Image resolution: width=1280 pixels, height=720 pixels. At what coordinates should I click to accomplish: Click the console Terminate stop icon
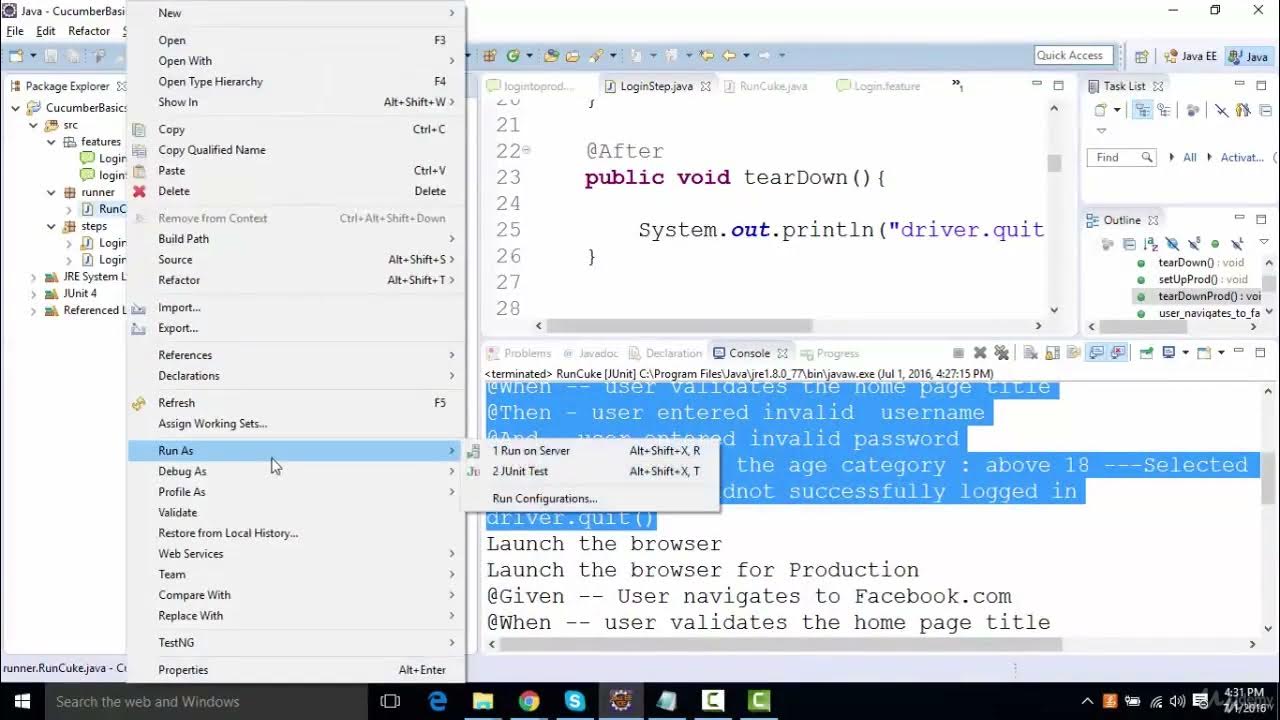[958, 353]
